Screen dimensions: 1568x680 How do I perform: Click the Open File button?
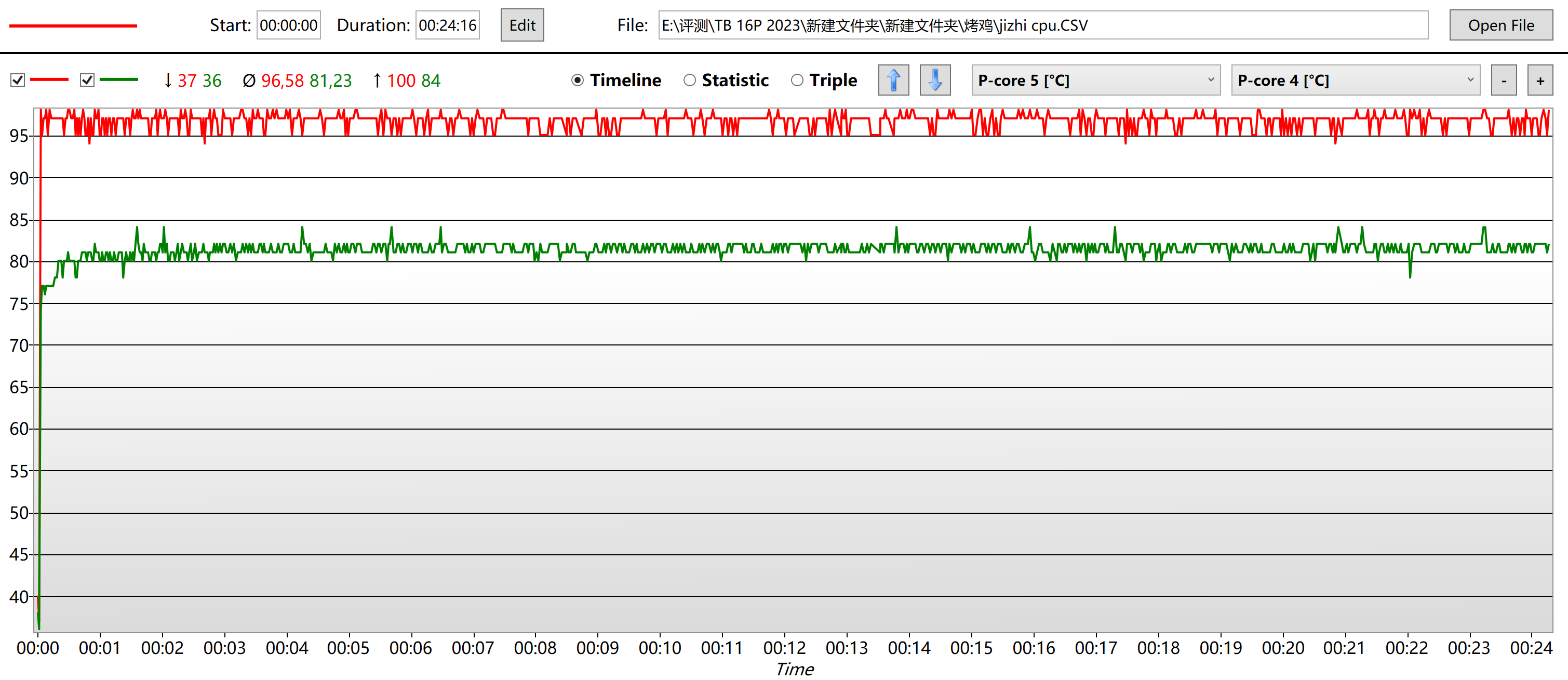coord(1500,25)
